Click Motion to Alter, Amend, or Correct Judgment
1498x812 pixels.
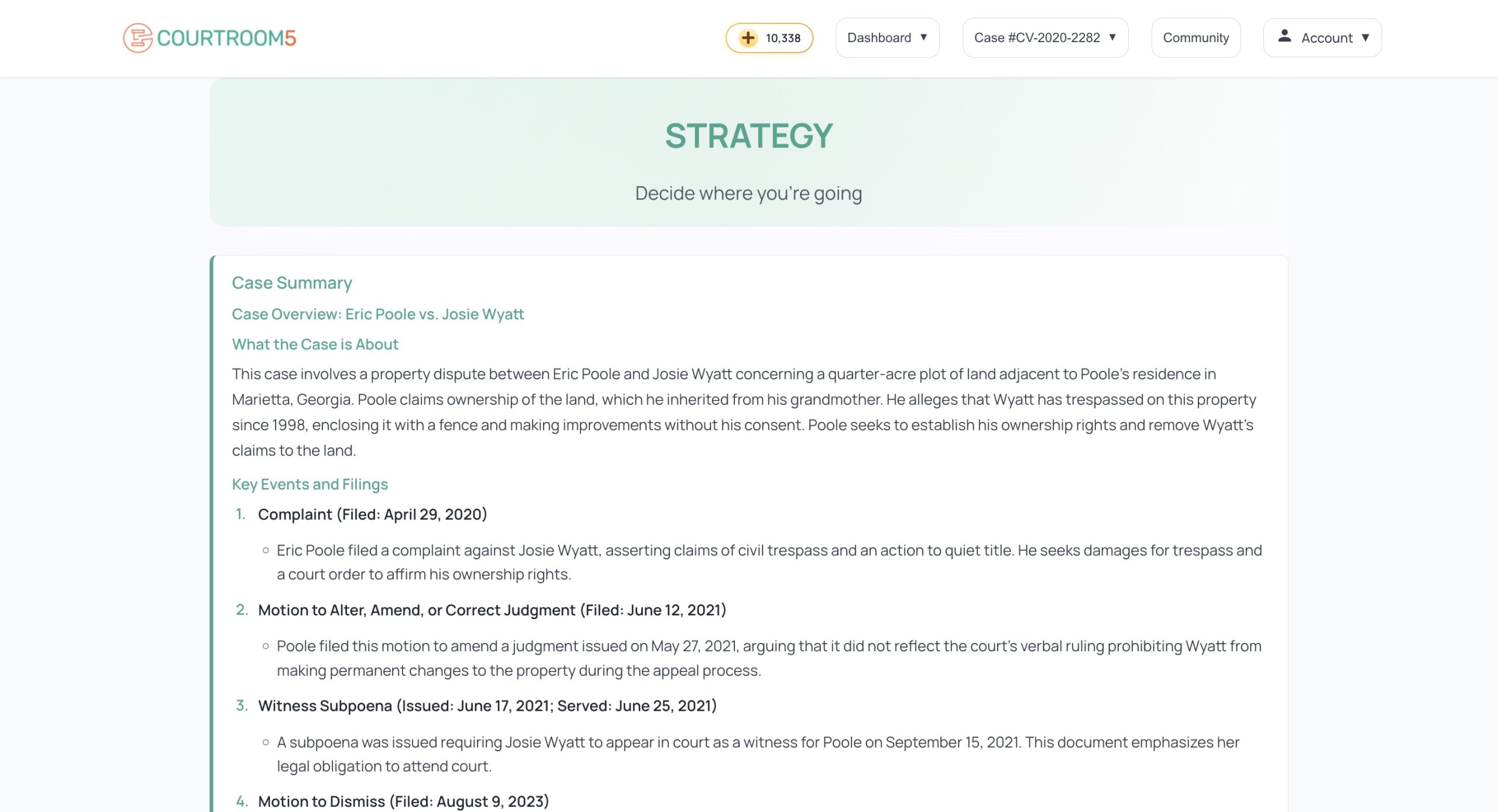click(x=492, y=610)
